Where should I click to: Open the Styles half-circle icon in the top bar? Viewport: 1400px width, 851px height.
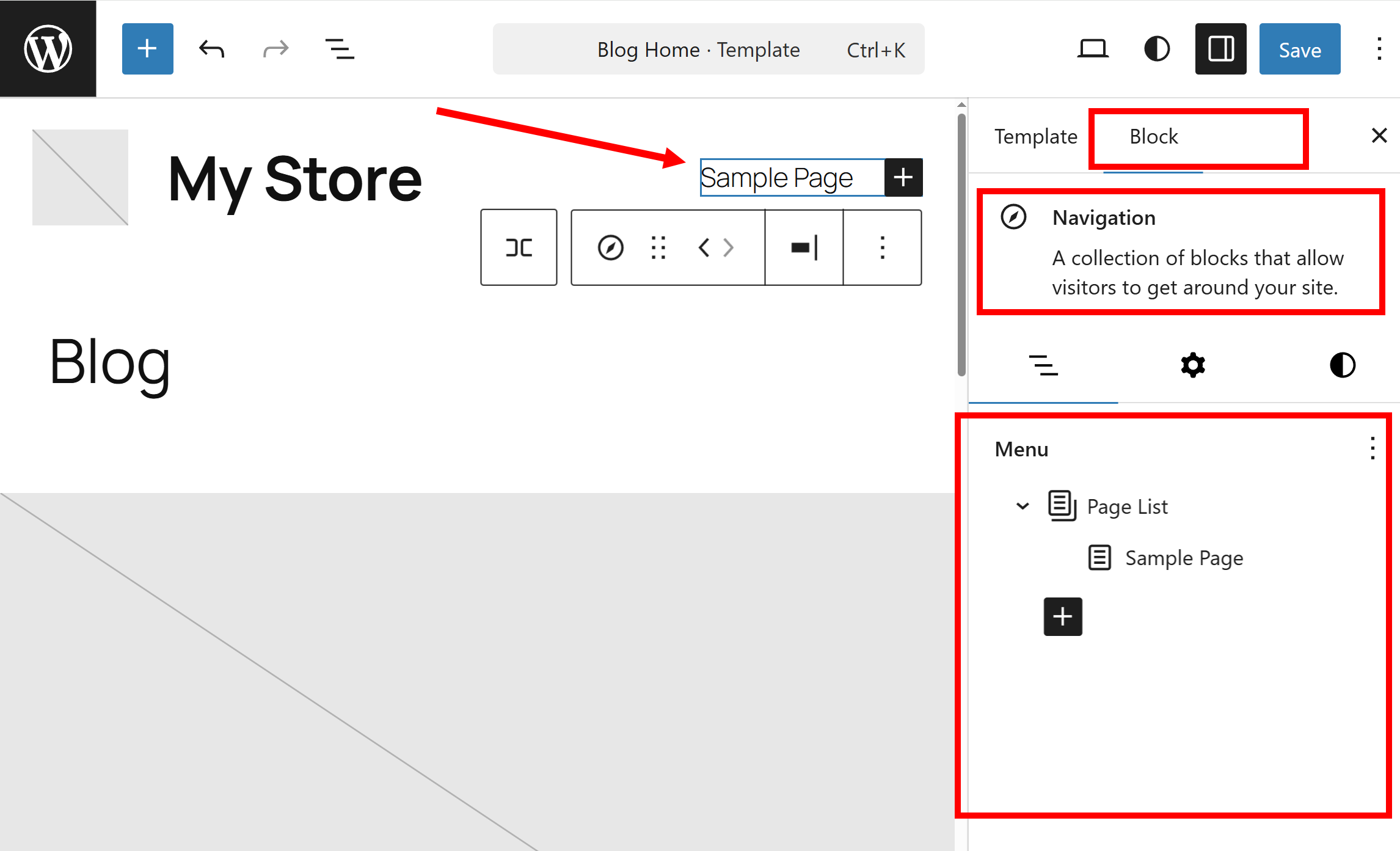(1156, 49)
